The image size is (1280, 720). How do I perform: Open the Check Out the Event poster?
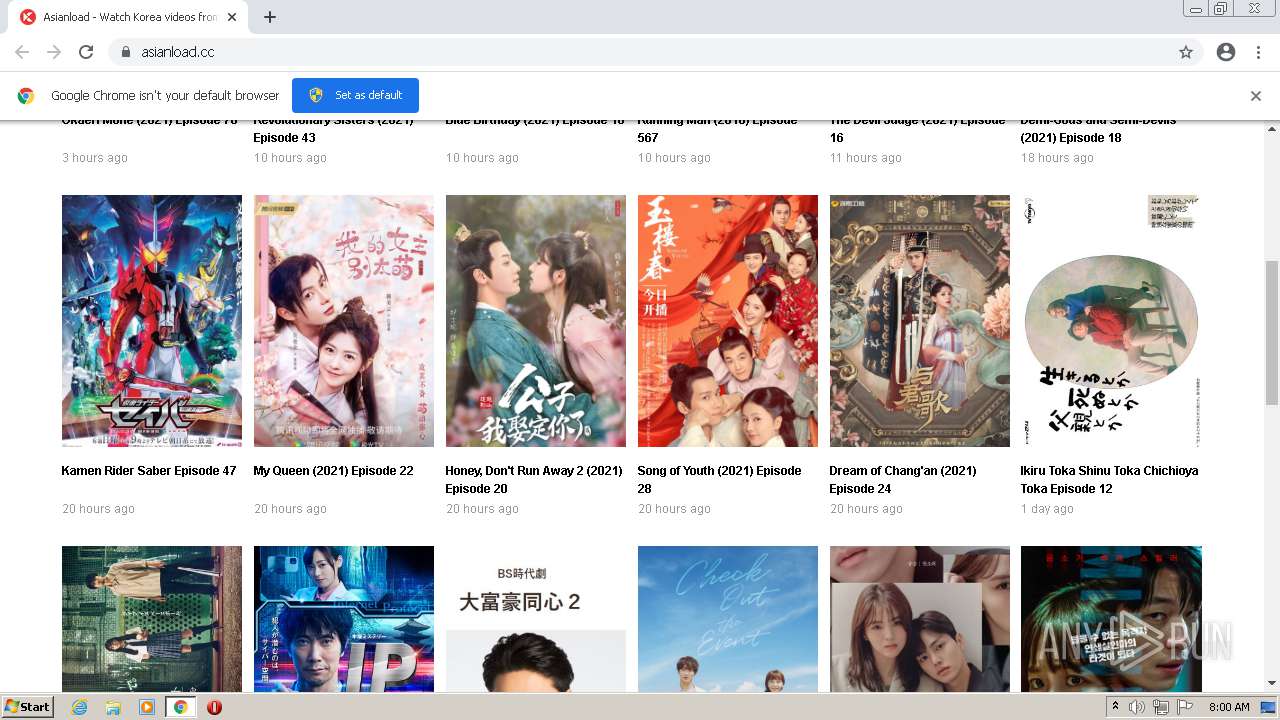tap(728, 619)
